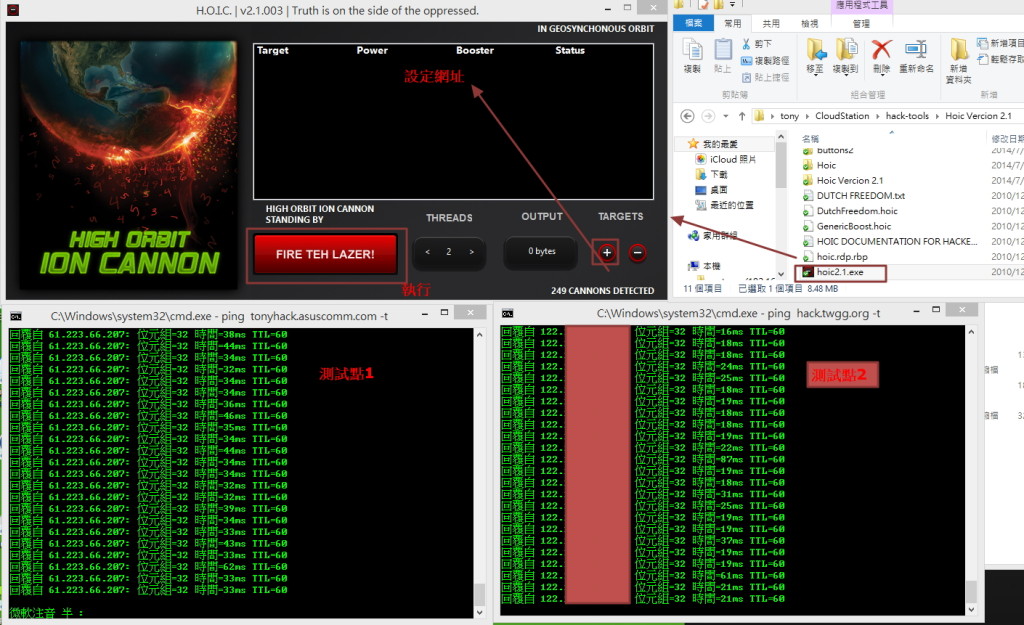Select 桌面 in the sidebar
Viewport: 1024px width, 625px height.
tap(711, 189)
